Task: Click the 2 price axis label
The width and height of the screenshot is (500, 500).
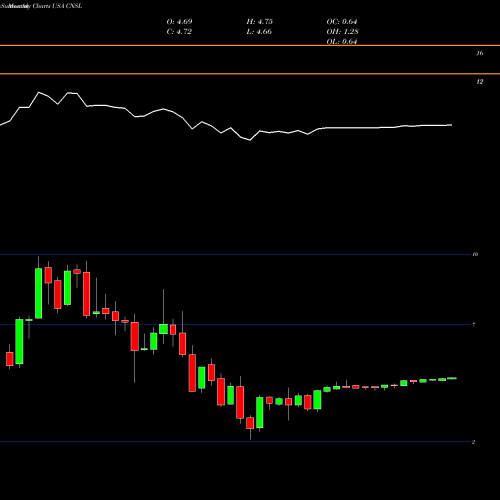Action: coord(474,442)
